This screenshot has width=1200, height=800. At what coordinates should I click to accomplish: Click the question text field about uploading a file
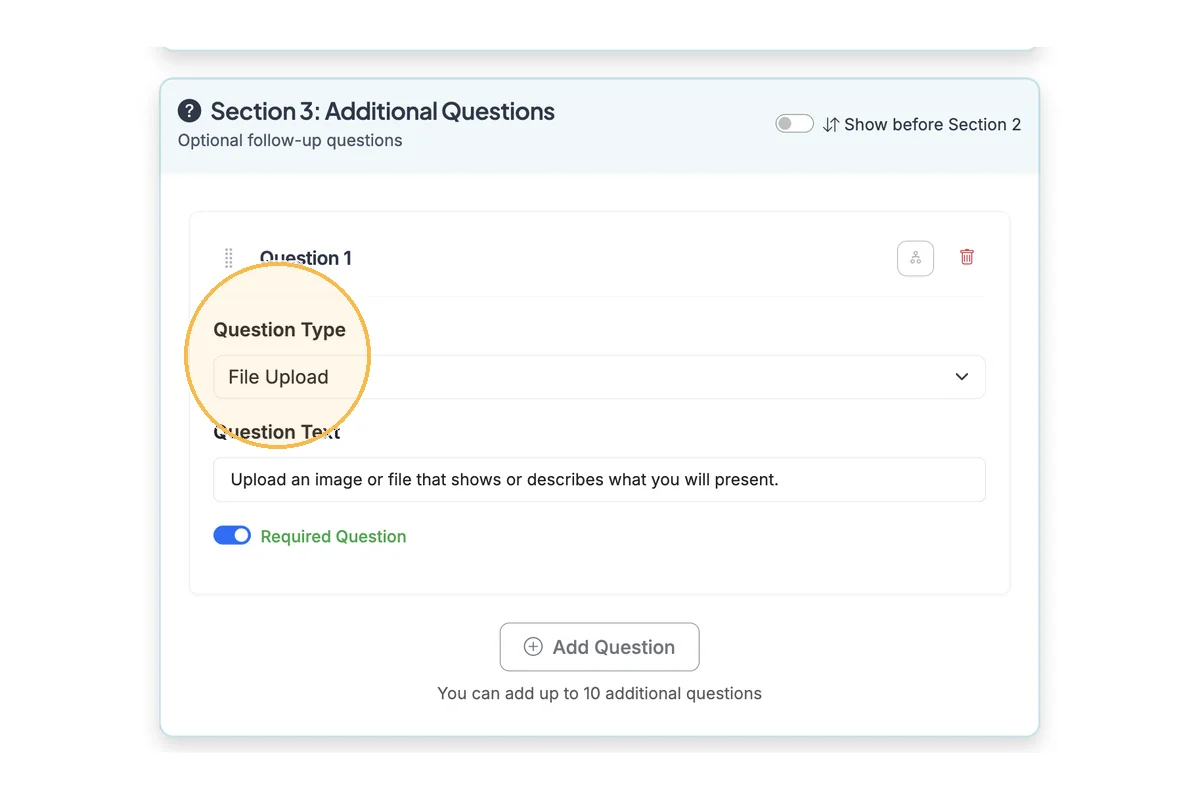tap(598, 480)
